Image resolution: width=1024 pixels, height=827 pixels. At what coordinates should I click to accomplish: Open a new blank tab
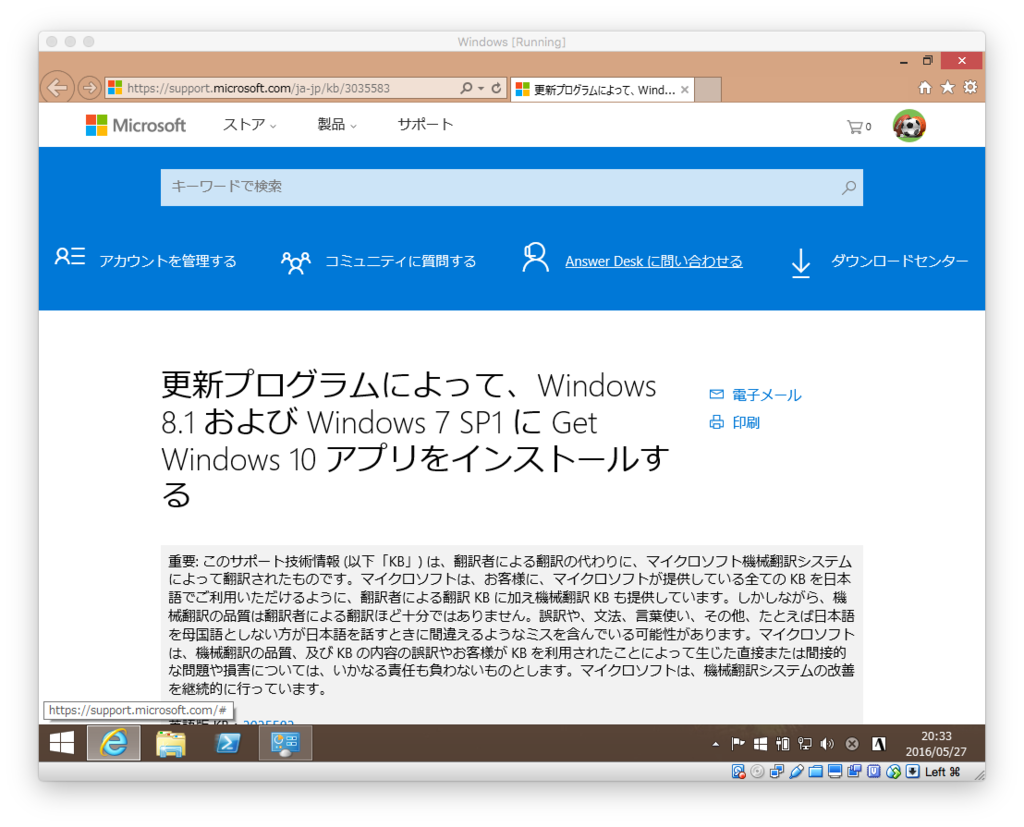(707, 89)
